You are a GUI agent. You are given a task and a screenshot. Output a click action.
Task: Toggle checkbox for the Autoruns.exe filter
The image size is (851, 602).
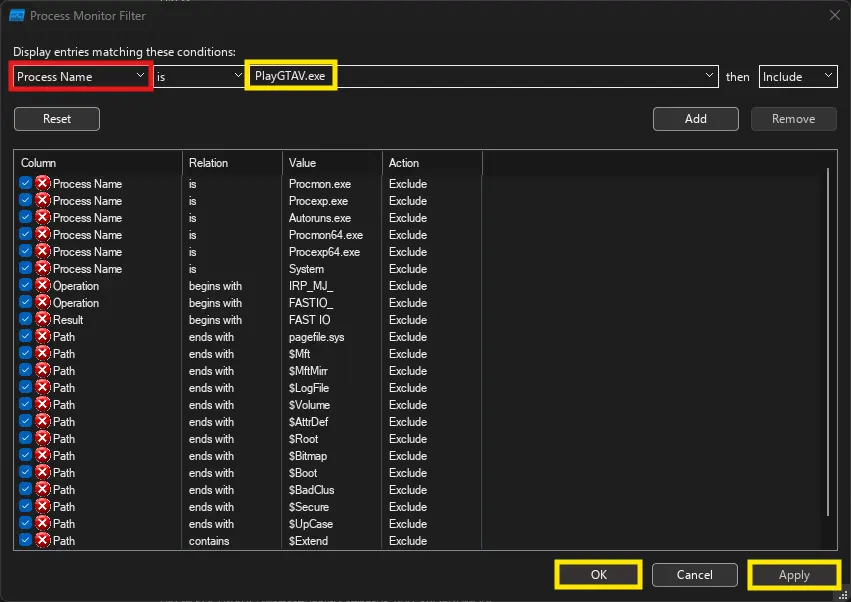click(25, 217)
